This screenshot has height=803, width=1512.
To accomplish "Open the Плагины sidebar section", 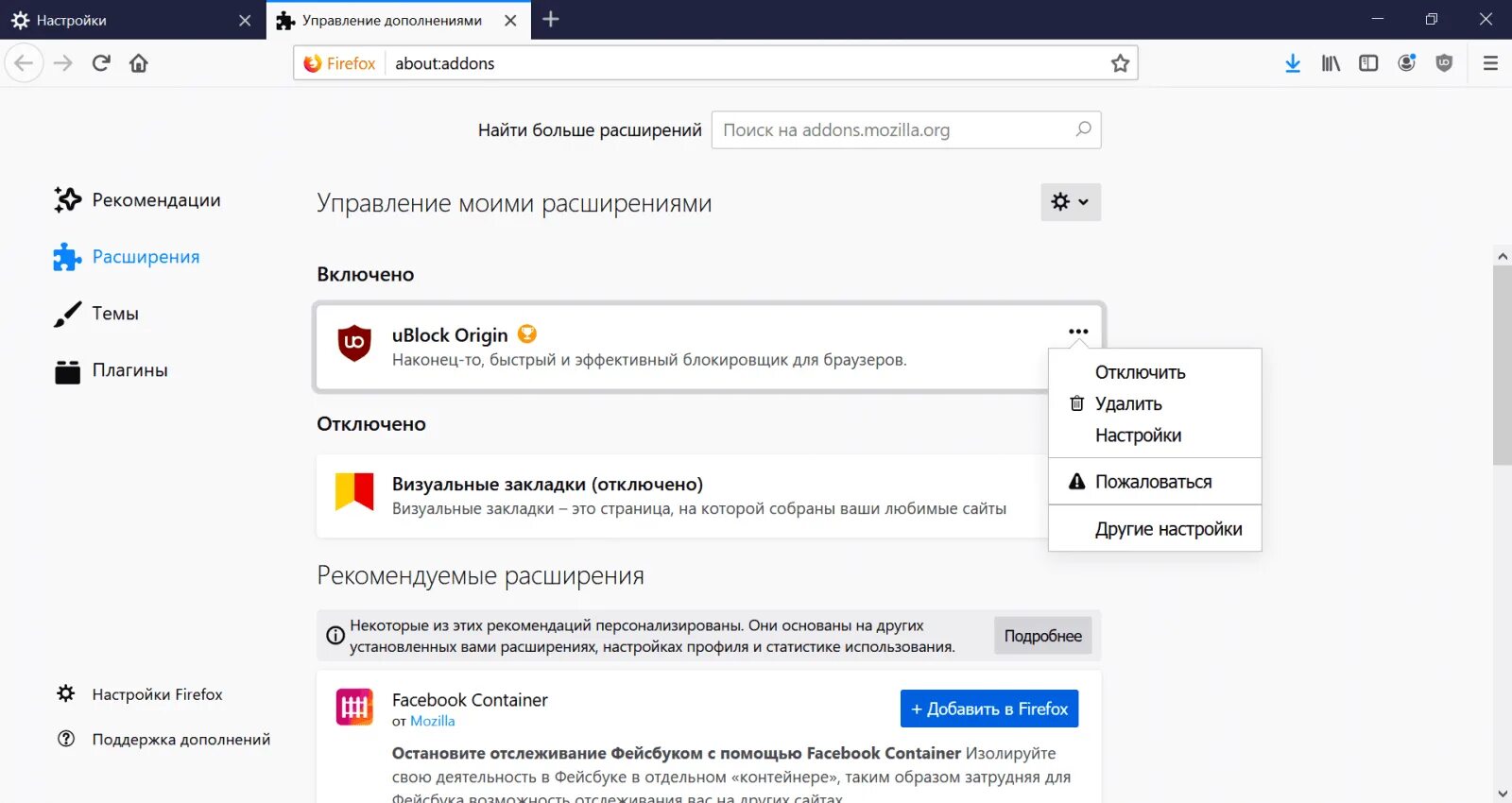I will point(111,370).
